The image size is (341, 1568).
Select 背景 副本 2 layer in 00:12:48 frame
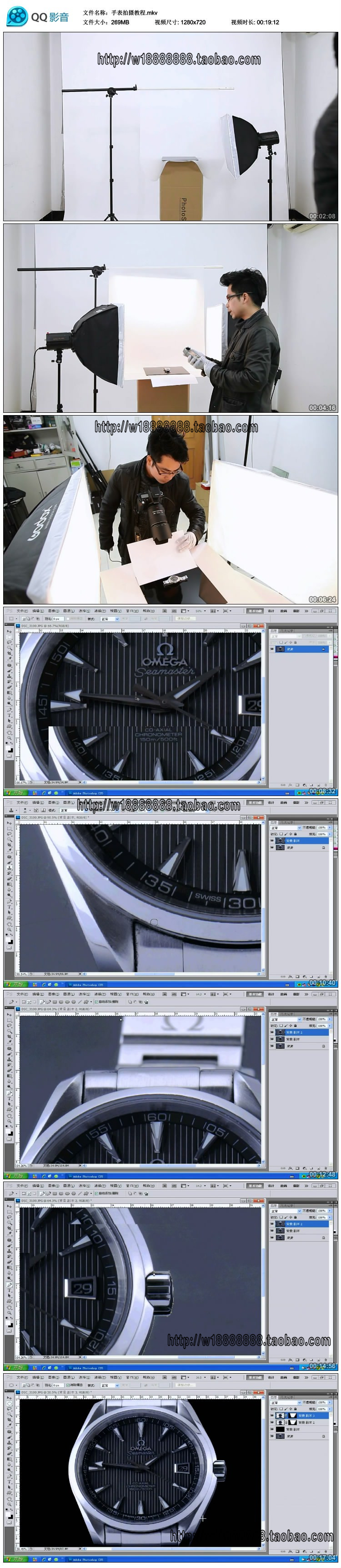[x=300, y=1032]
